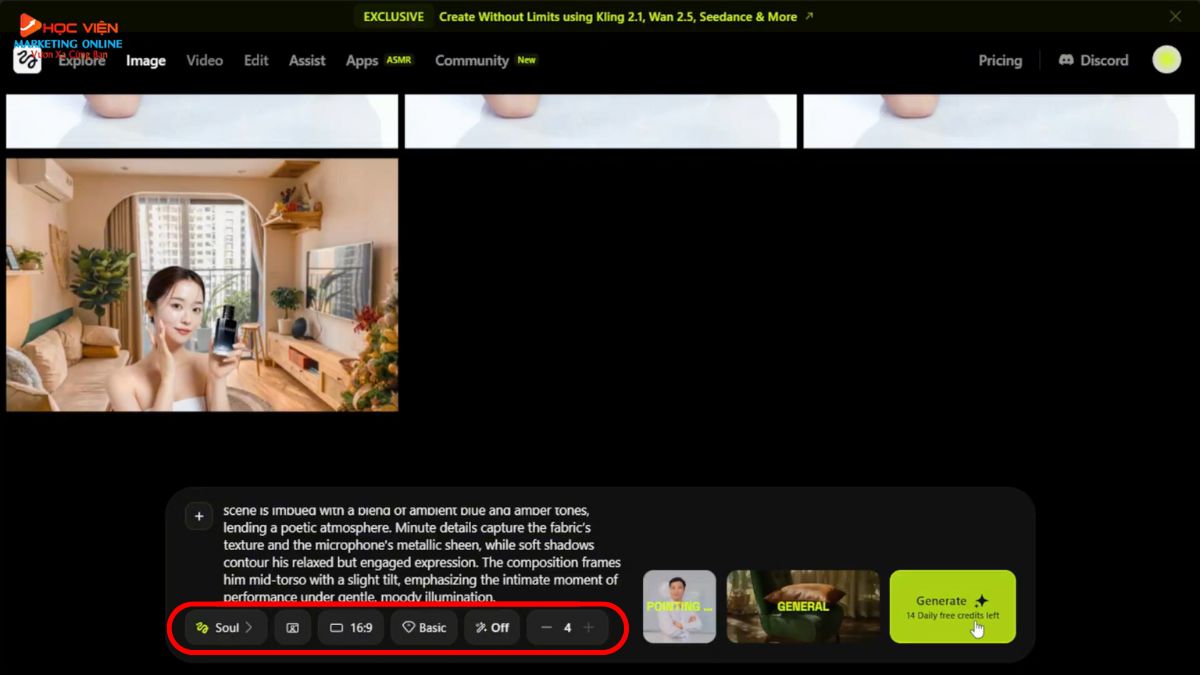Open the Soul model selector
The width and height of the screenshot is (1200, 675).
click(x=225, y=628)
